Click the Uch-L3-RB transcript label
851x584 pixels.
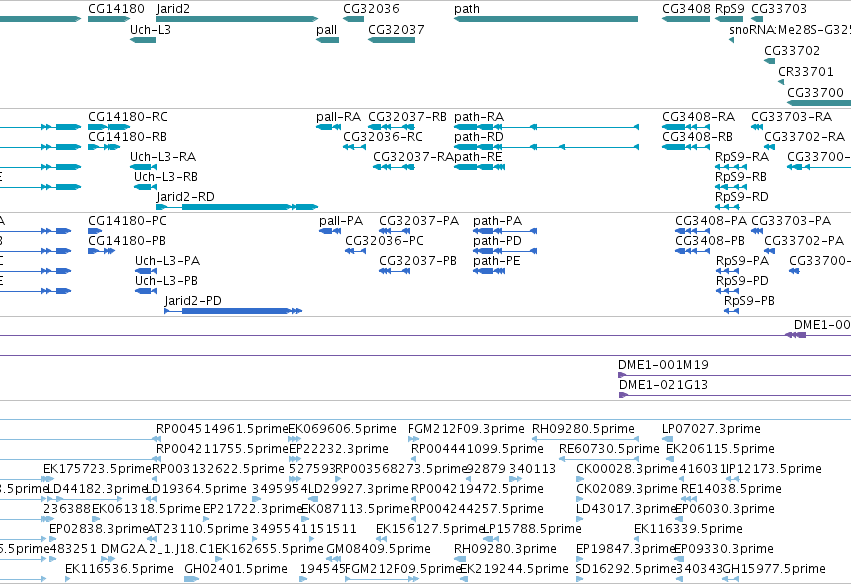pyautogui.click(x=166, y=177)
